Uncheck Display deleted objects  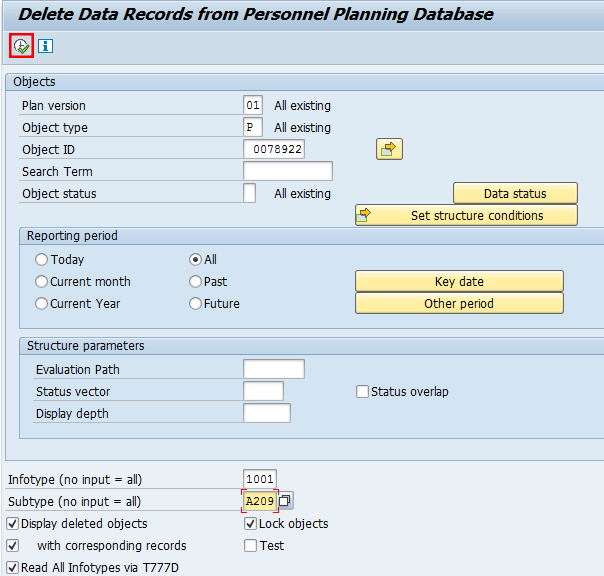tap(13, 524)
